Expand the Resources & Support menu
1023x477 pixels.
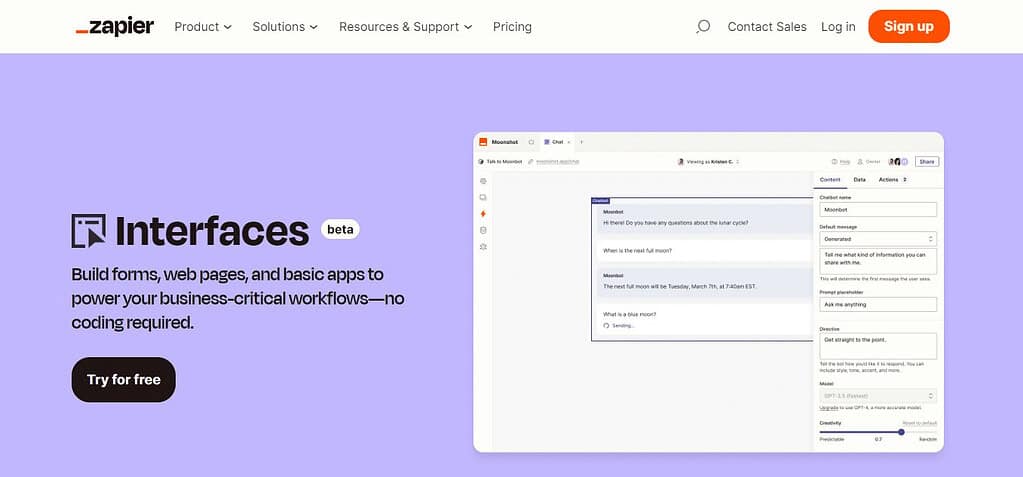(406, 27)
